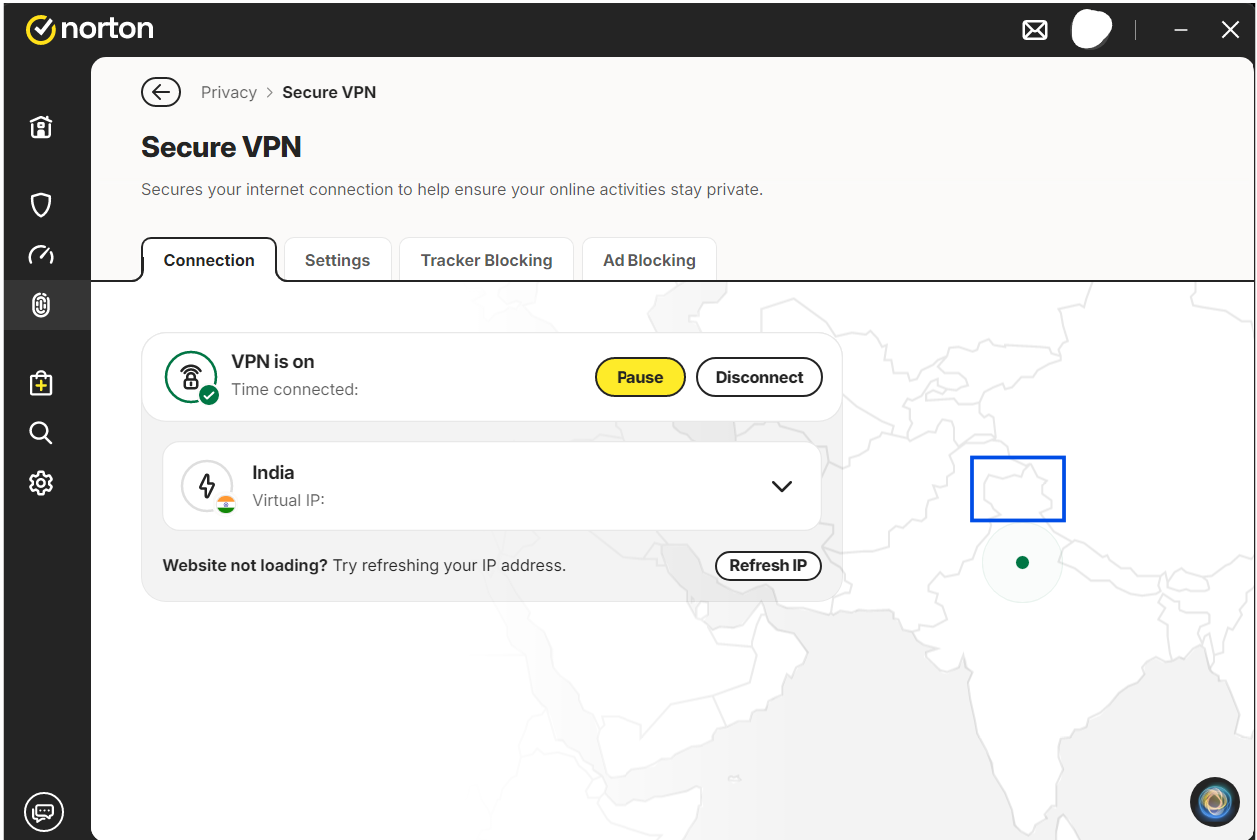The height and width of the screenshot is (840, 1257).
Task: Click the lightning bolt India location icon
Action: (x=207, y=486)
